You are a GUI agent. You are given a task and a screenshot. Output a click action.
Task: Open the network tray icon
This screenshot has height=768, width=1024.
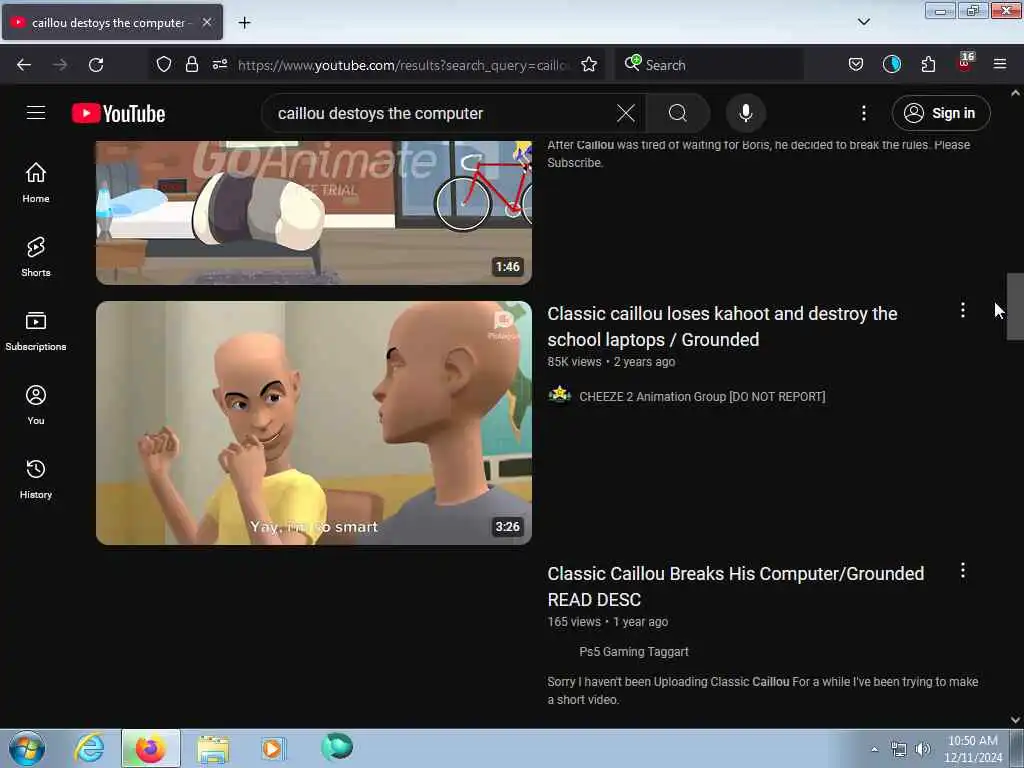899,750
